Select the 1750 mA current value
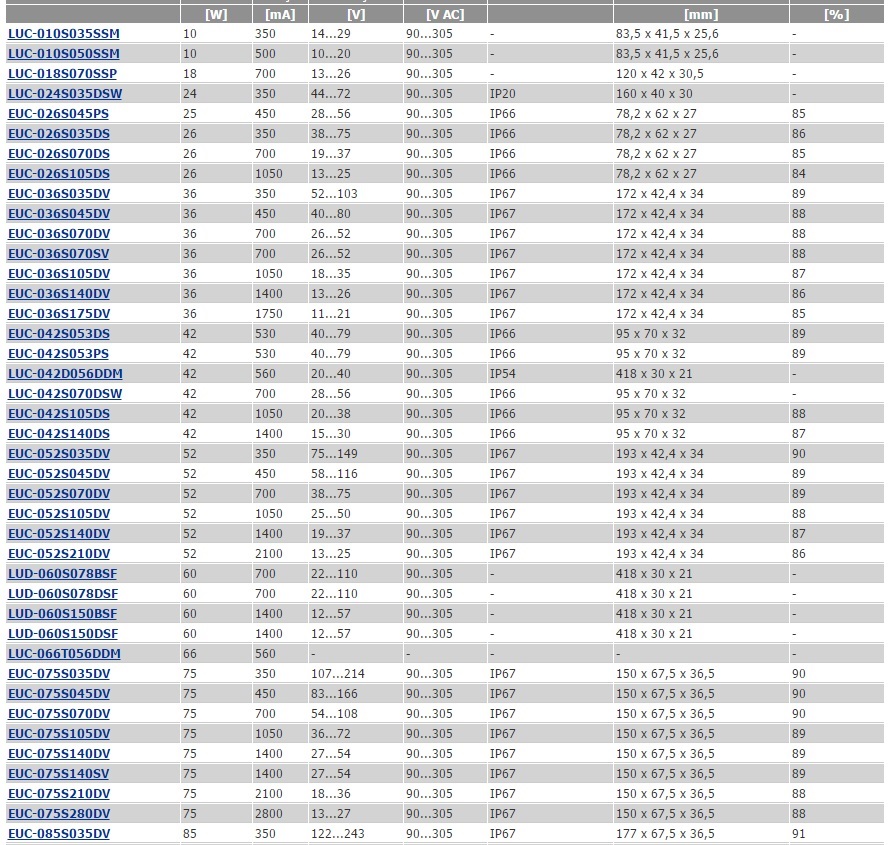 coord(269,314)
